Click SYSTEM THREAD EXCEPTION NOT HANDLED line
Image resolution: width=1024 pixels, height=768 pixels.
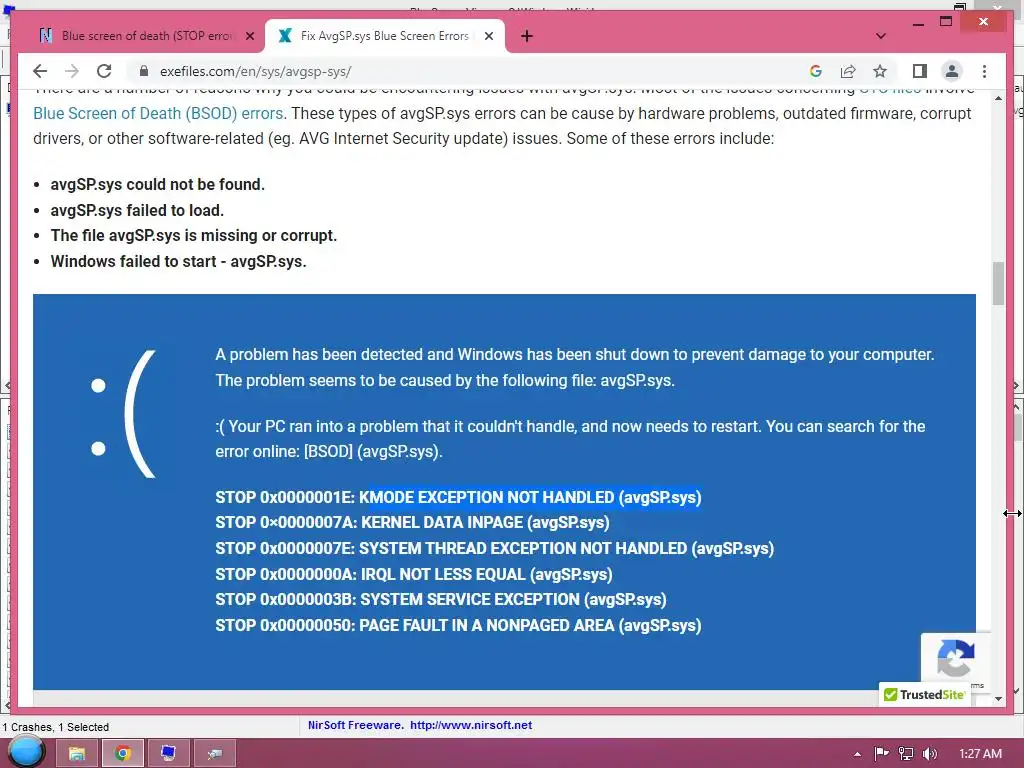tap(494, 548)
